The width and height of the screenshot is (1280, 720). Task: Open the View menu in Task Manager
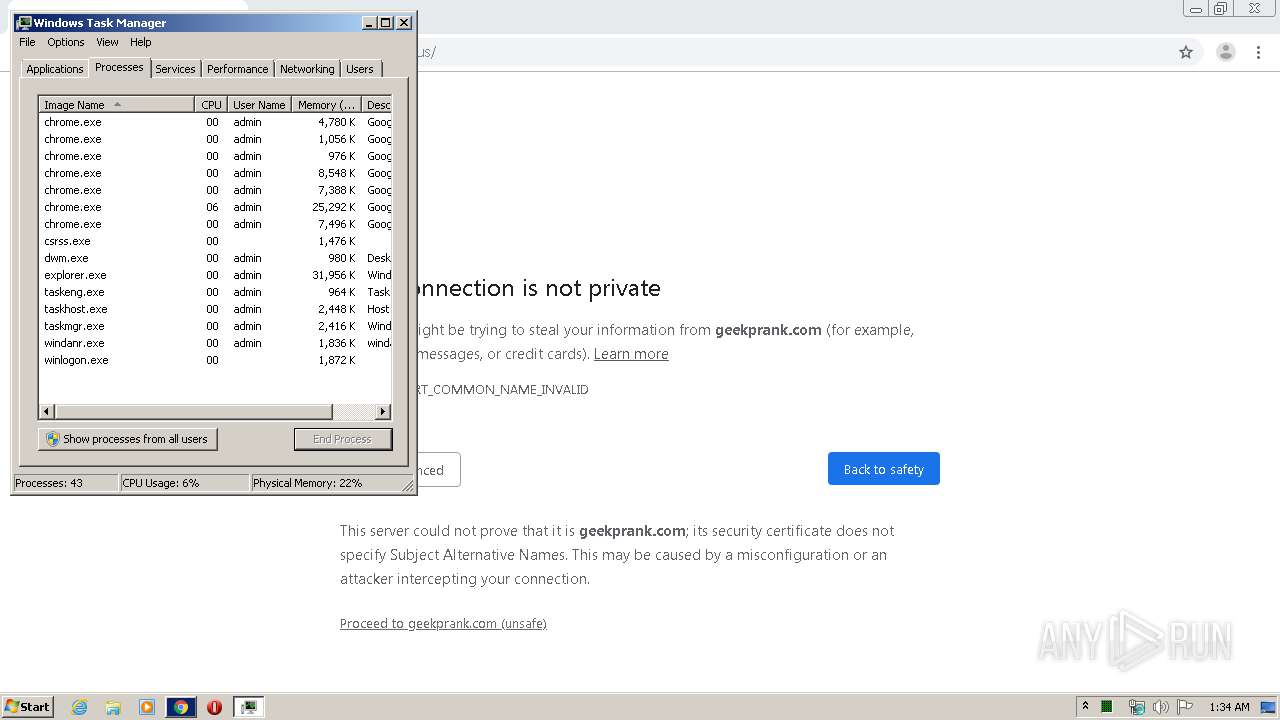(x=107, y=42)
